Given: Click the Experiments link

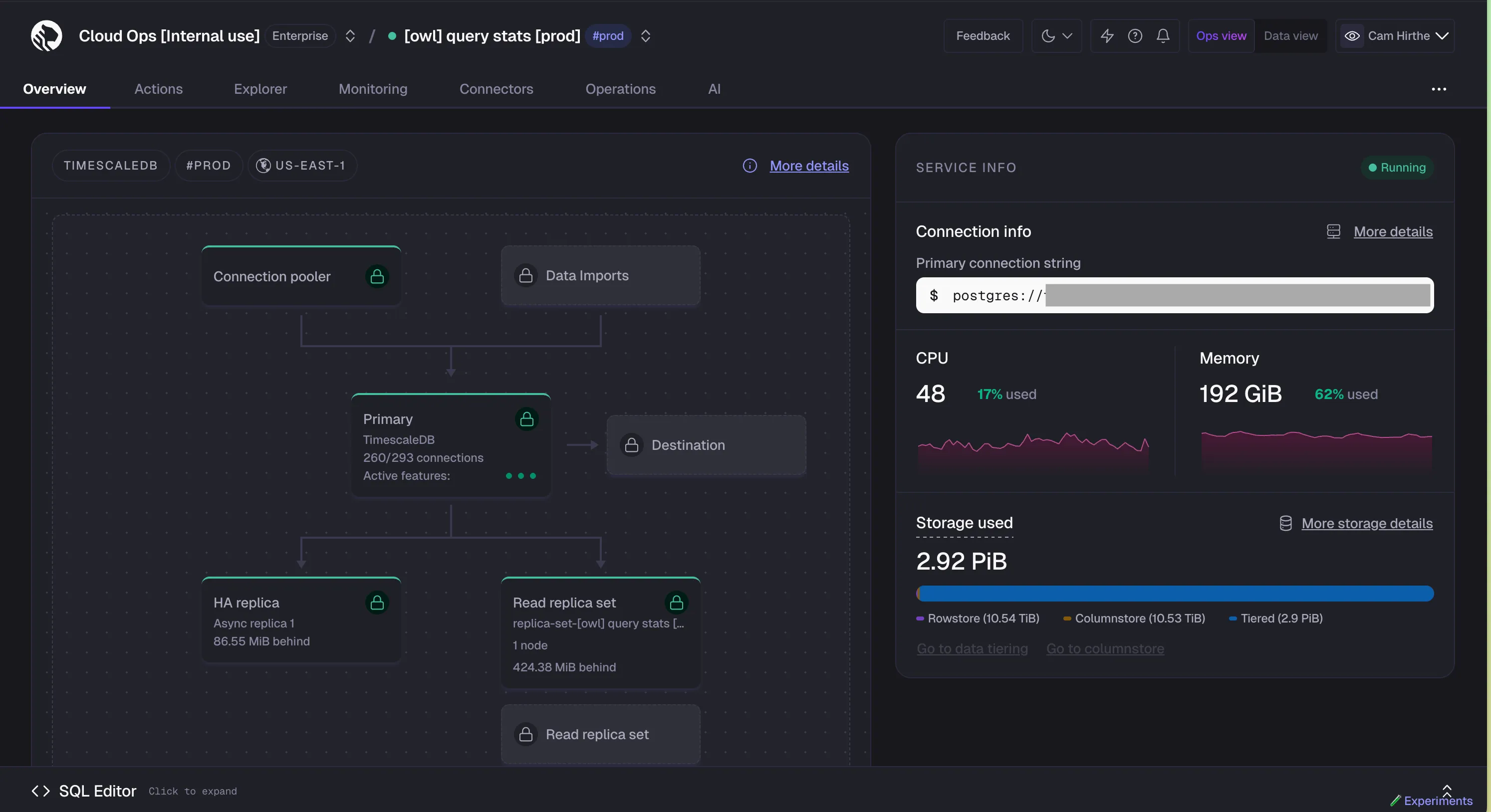Looking at the screenshot, I should [1438, 801].
